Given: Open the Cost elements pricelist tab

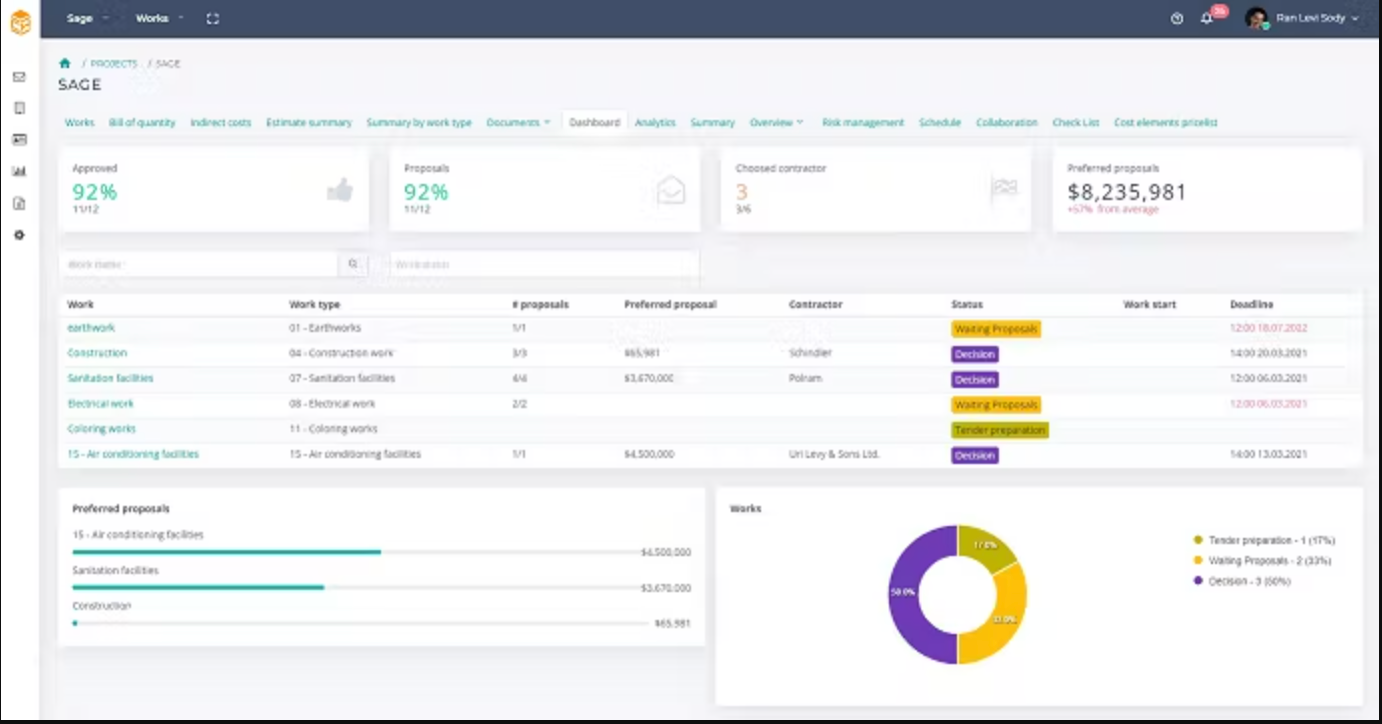Looking at the screenshot, I should click(1165, 122).
